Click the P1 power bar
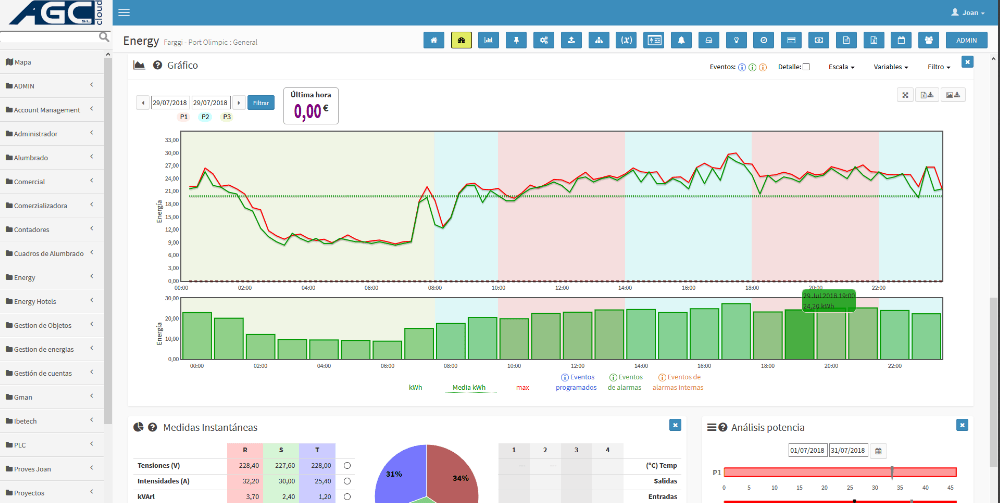This screenshot has width=1000, height=503. [x=840, y=472]
